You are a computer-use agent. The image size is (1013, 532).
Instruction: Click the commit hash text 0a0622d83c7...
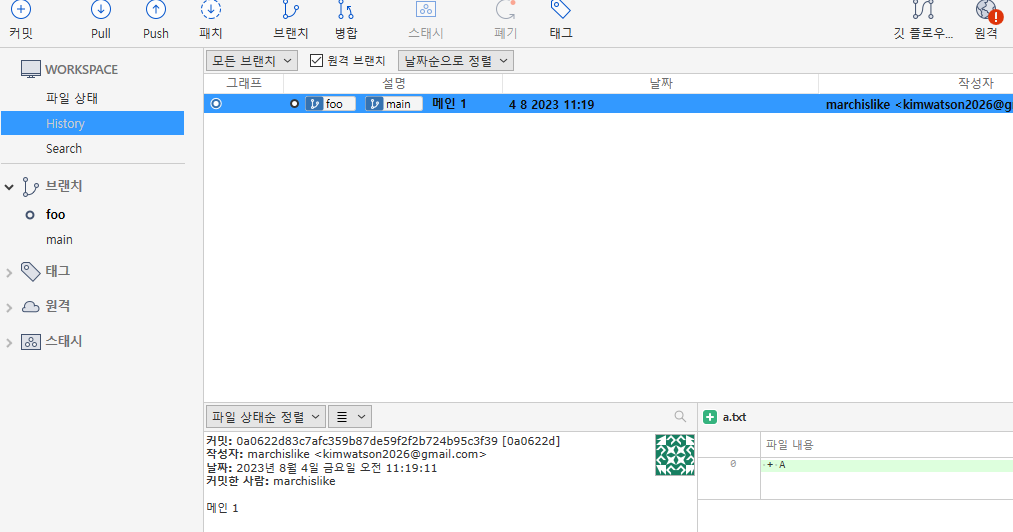367,441
